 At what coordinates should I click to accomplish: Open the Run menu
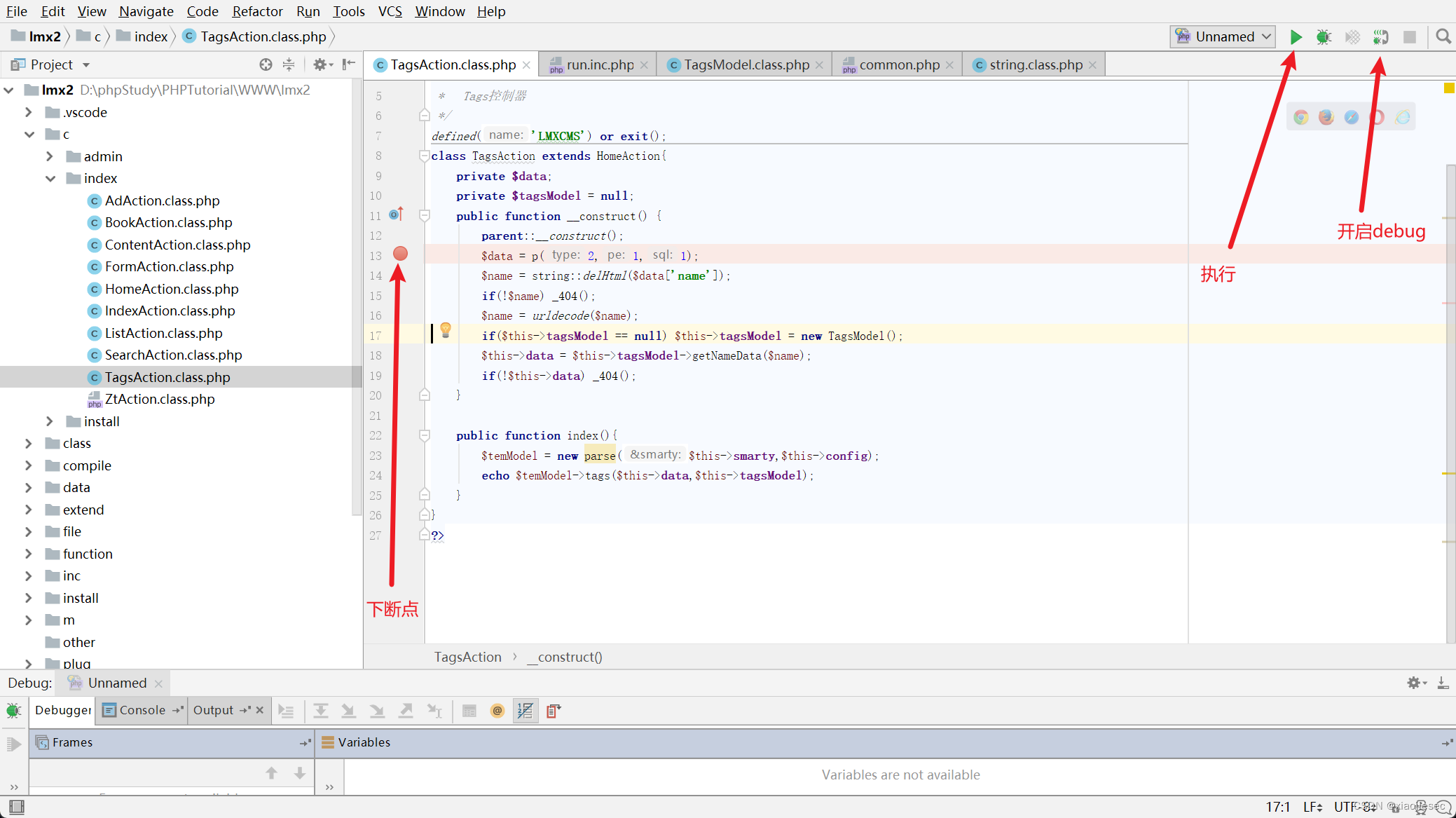[308, 11]
